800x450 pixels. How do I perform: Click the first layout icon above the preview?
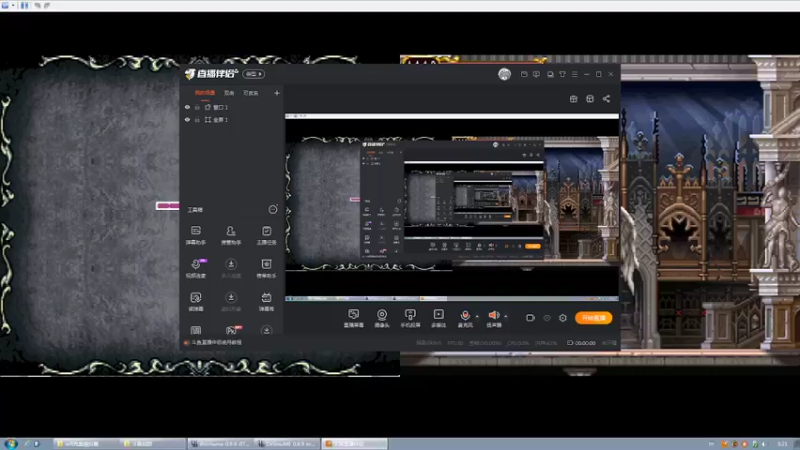573,99
